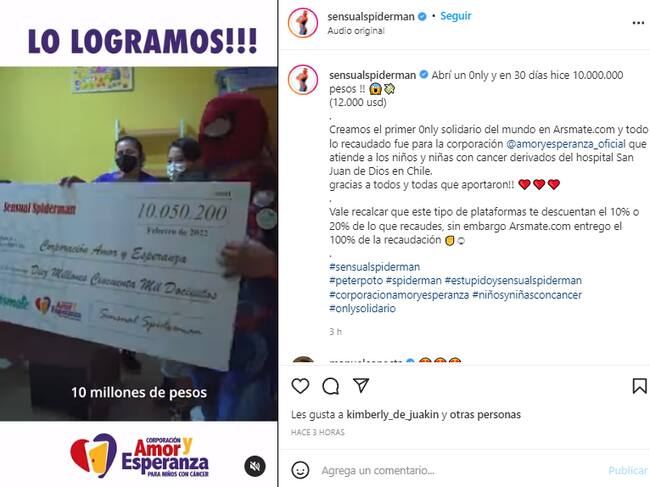Click the video showing the check
The width and height of the screenshot is (650, 487).
coord(138,244)
